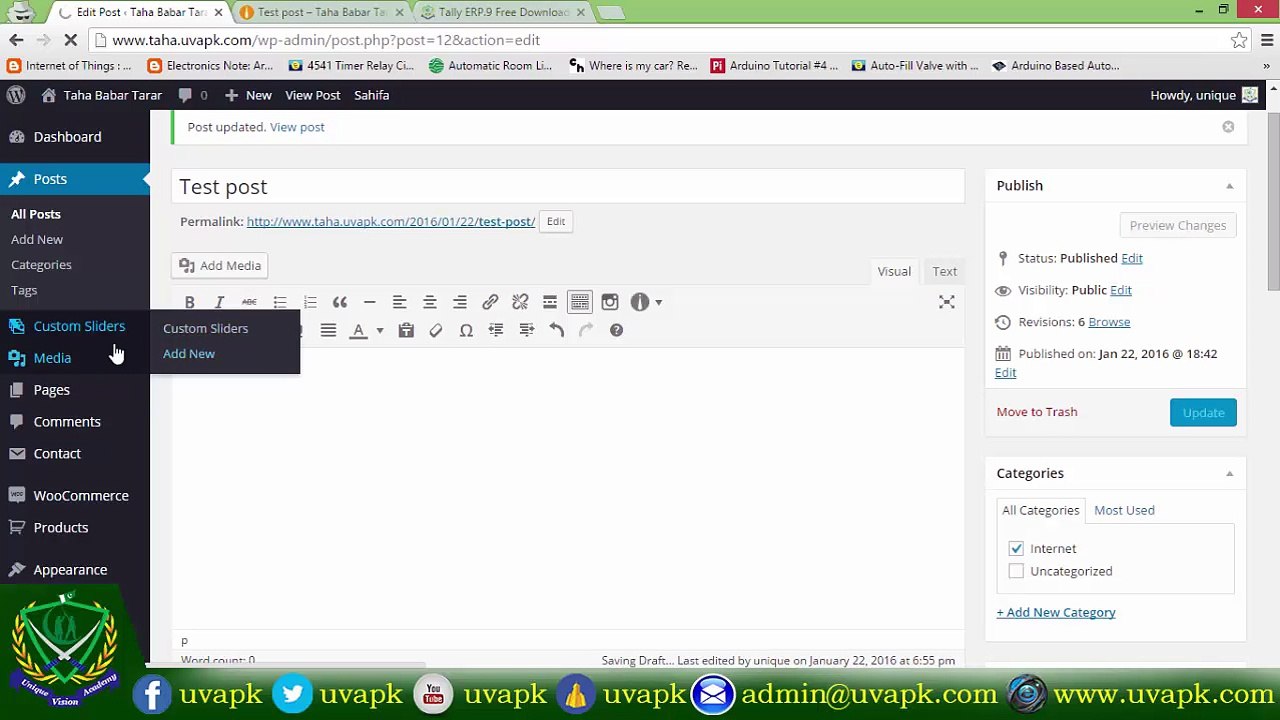Switch to the Text editor tab

coord(944,271)
